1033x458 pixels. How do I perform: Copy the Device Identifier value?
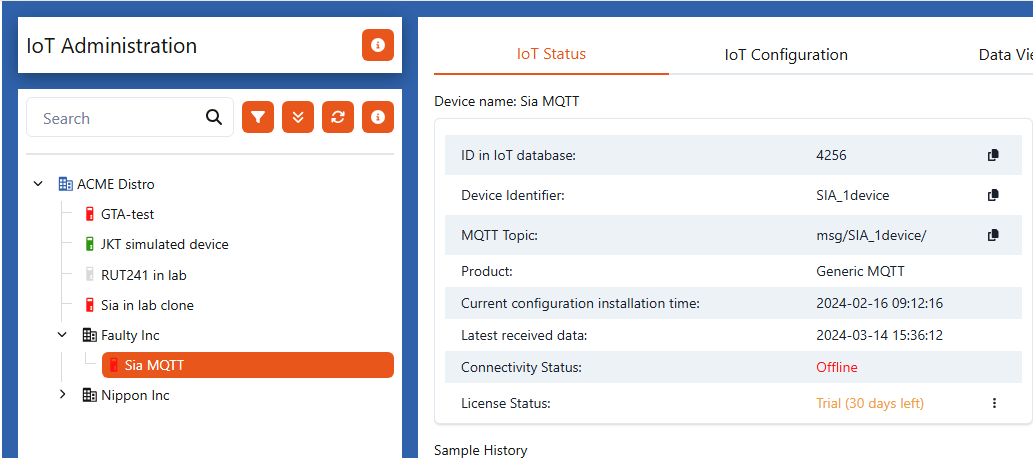pyautogui.click(x=993, y=195)
